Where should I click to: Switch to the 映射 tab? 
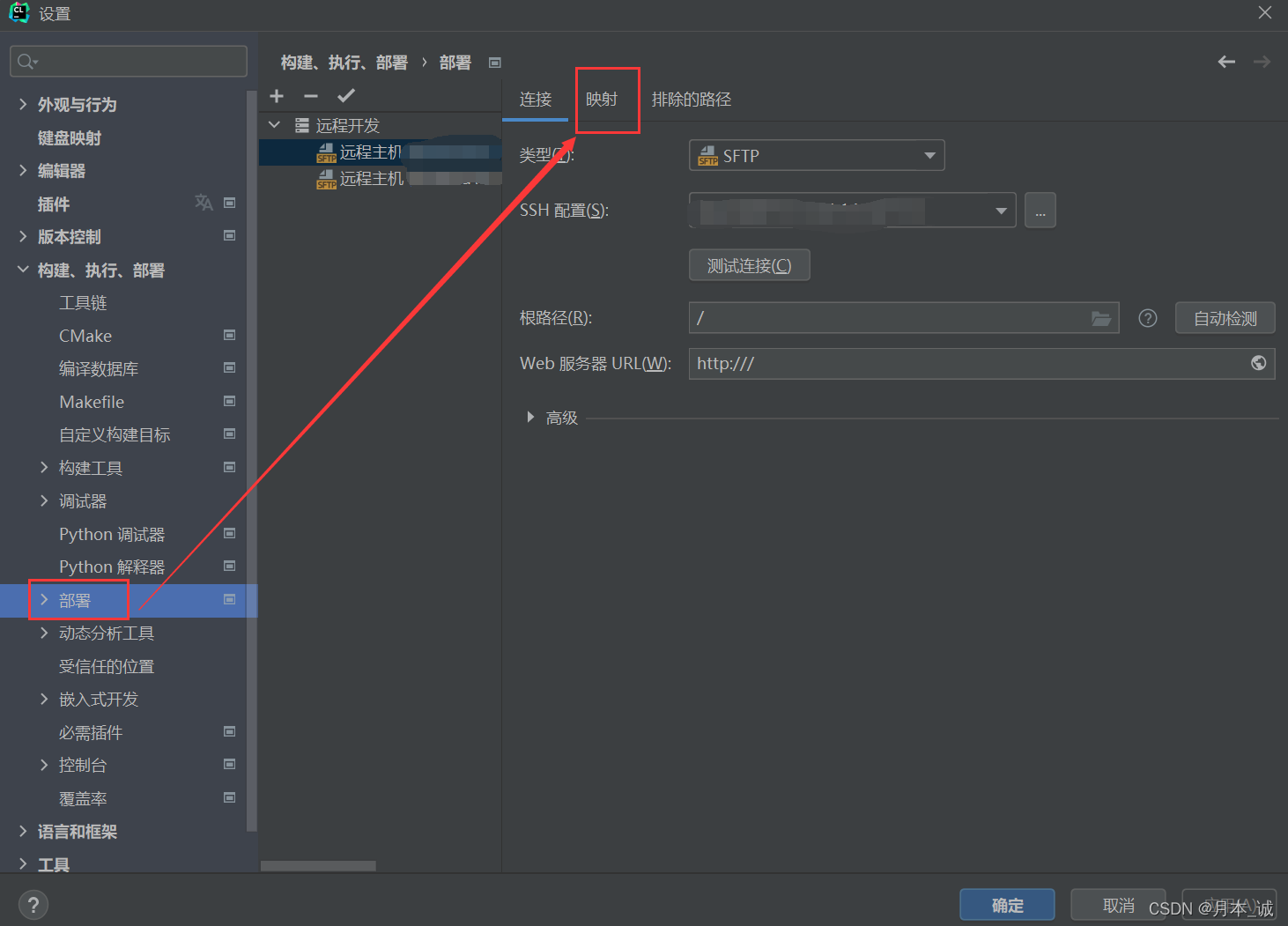point(602,100)
